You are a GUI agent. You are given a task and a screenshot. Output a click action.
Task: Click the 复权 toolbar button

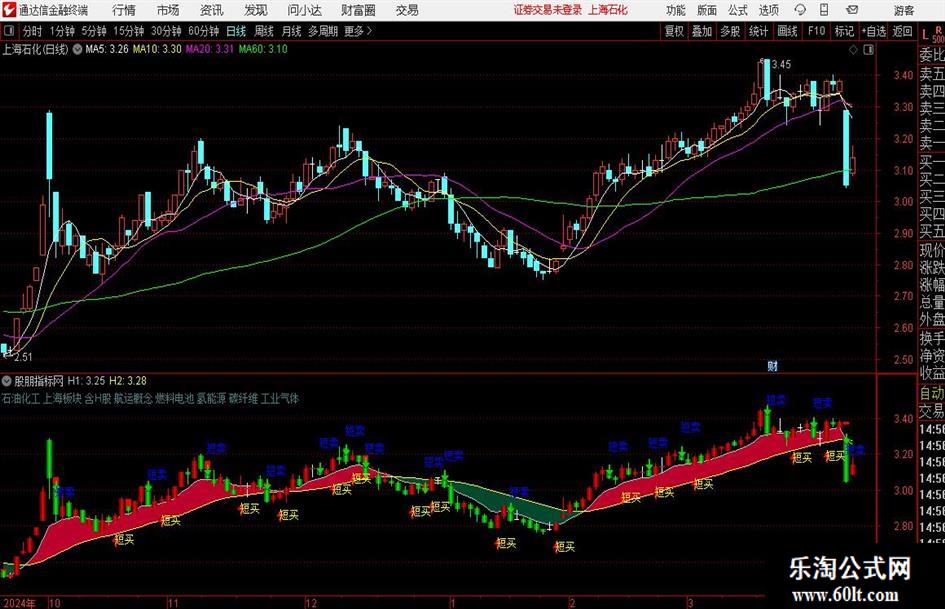coord(674,31)
